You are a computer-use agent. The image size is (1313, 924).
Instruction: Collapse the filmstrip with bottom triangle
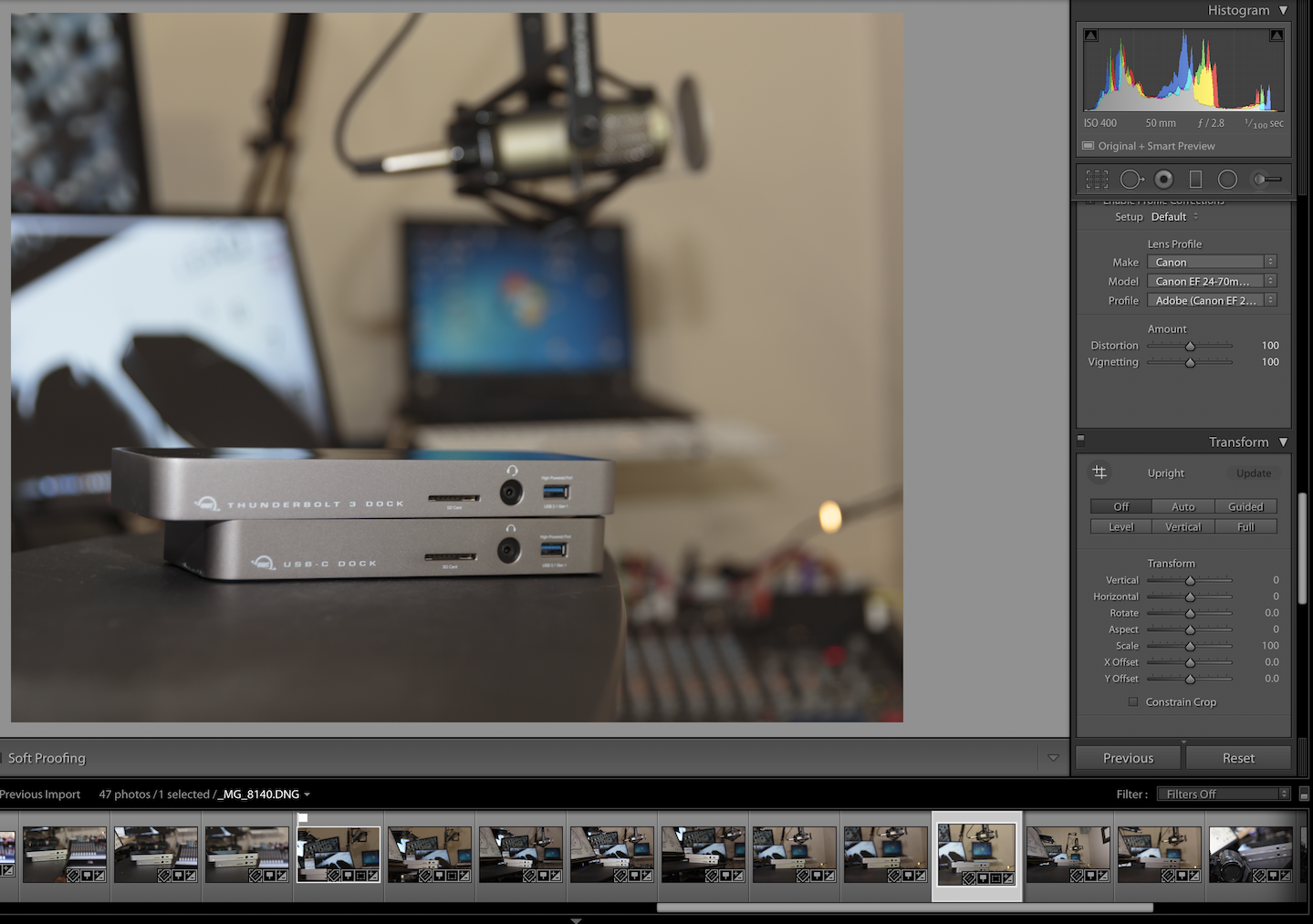click(x=576, y=920)
